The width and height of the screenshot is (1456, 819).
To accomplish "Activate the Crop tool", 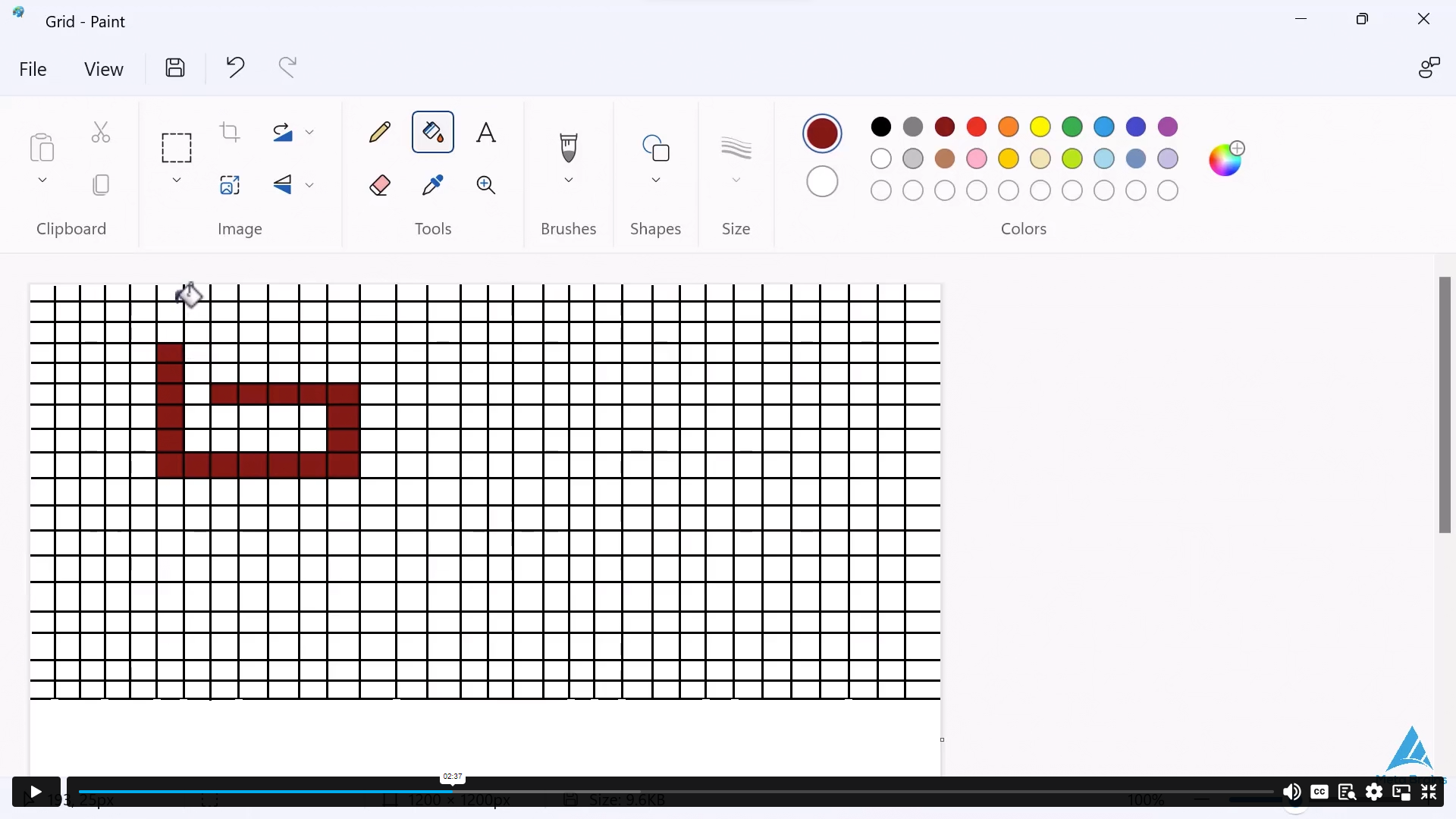I will pos(229,132).
